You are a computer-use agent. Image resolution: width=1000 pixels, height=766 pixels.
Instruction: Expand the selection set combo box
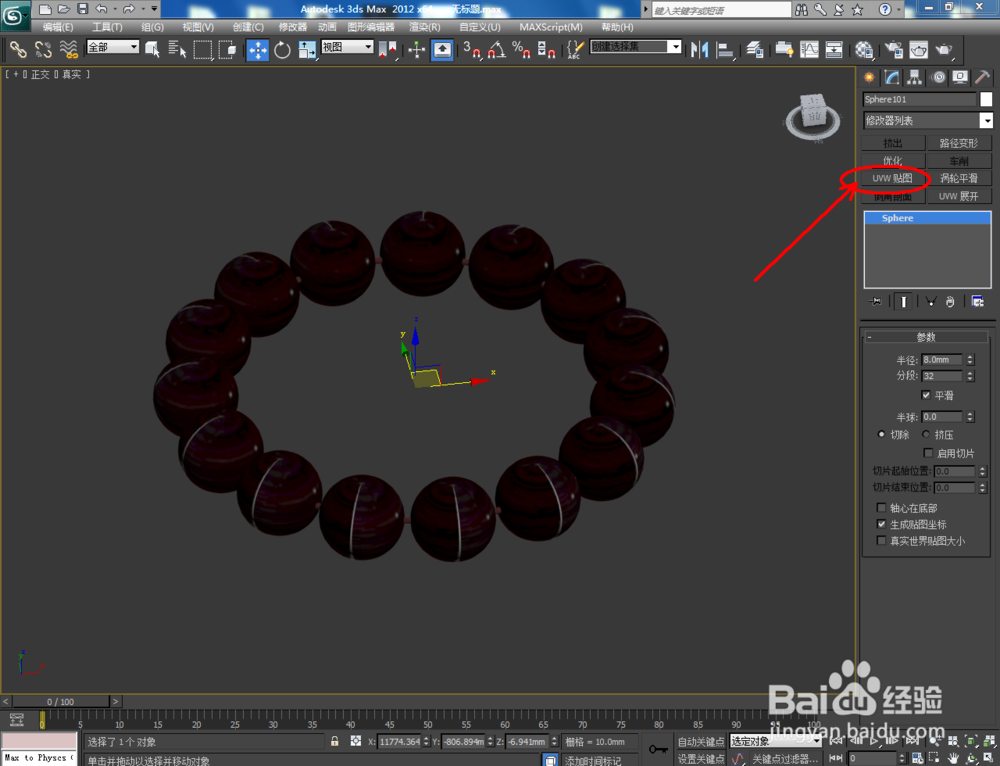[x=675, y=46]
